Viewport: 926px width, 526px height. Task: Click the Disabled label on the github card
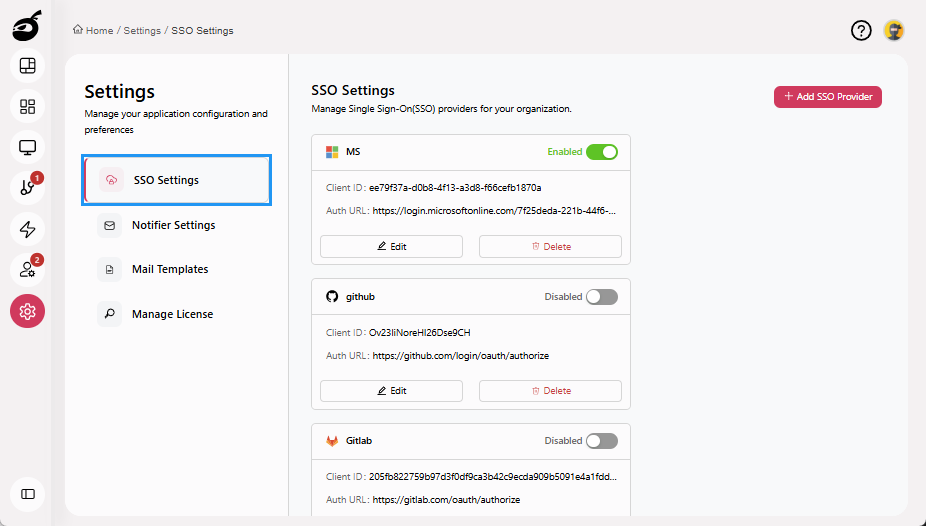(x=563, y=296)
